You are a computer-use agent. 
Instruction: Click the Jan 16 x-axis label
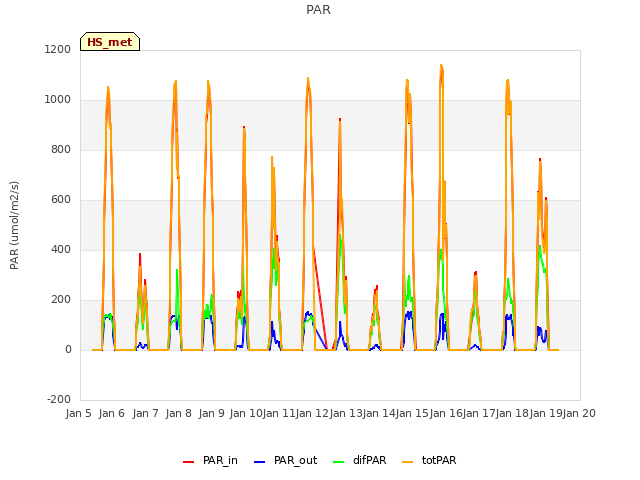tap(445, 413)
